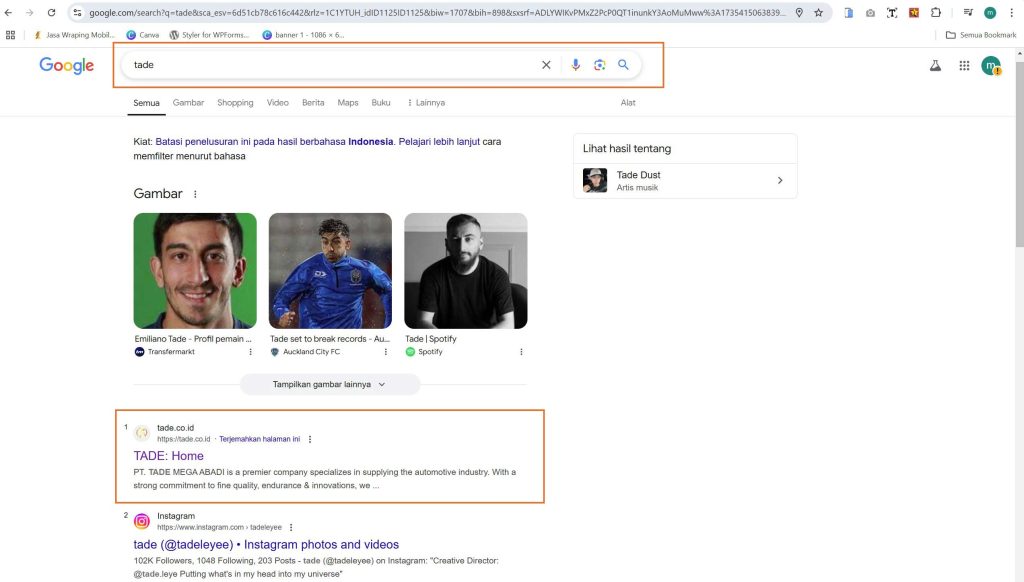This screenshot has height=582, width=1024.
Task: Open the Tade Spotify image thumbnail
Action: point(465,270)
